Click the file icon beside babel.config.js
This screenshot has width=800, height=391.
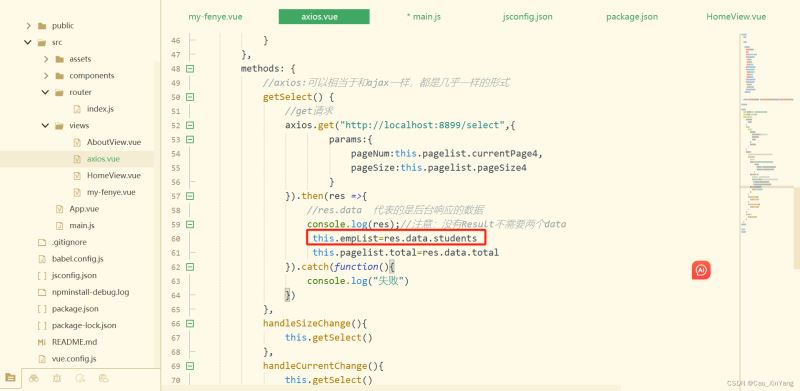pos(42,259)
